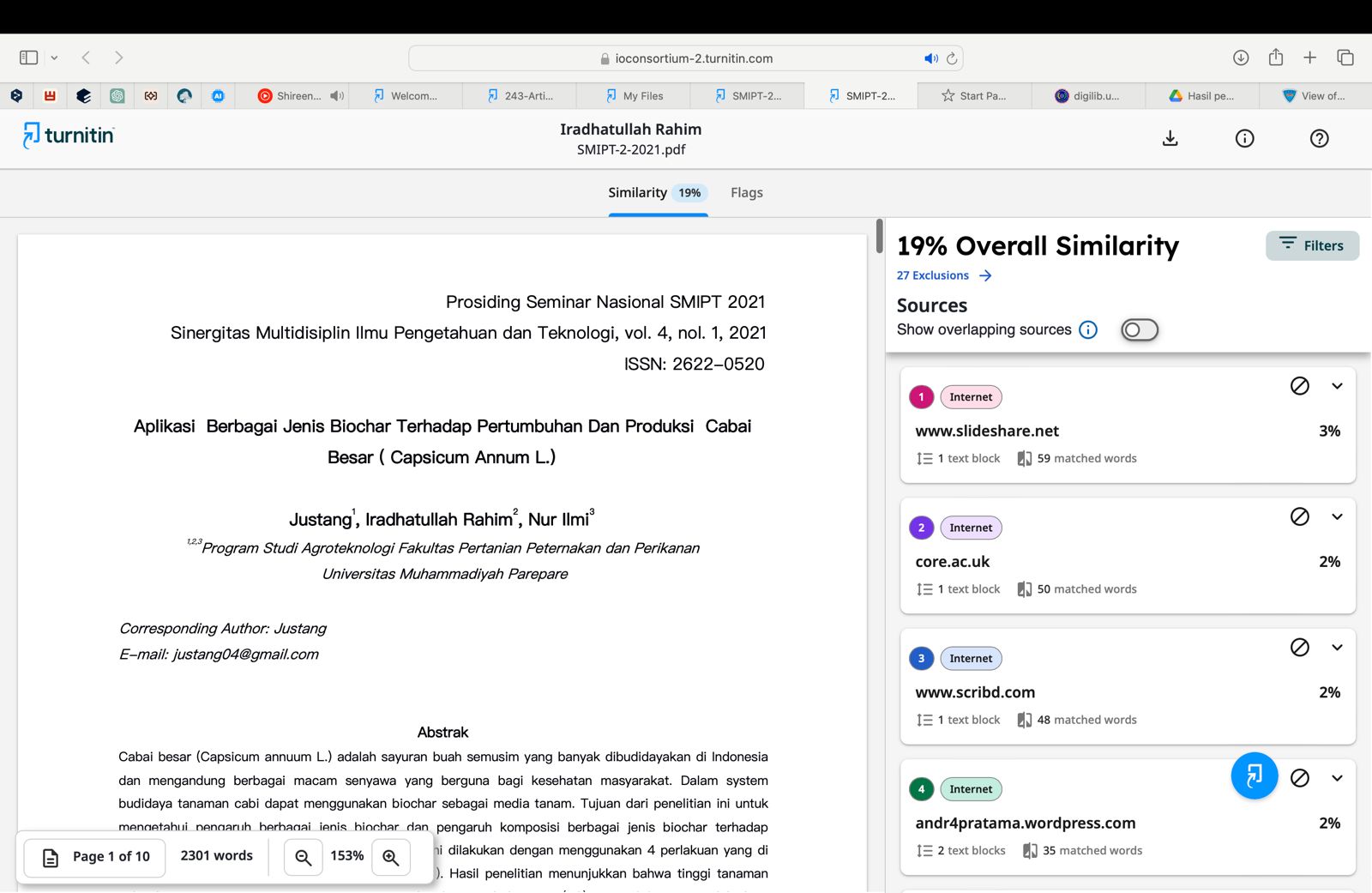This screenshot has width=1372, height=893.
Task: Toggle Safari sidebar
Action: click(x=28, y=57)
